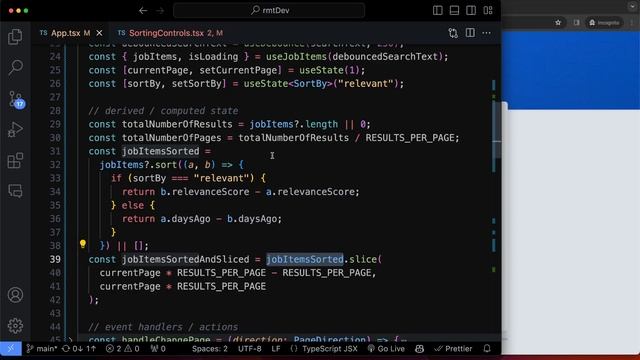
Task: Click line number 31 in gutter
Action: (55, 151)
